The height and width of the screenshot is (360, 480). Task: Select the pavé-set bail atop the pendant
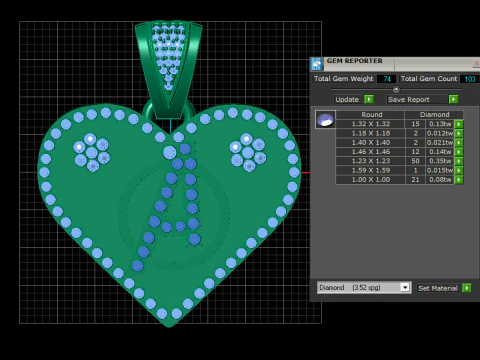tap(168, 68)
